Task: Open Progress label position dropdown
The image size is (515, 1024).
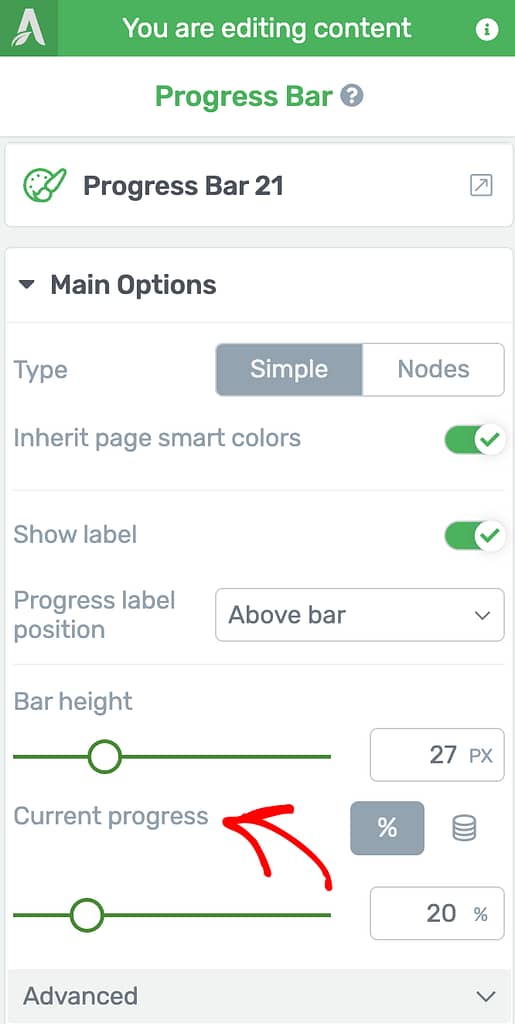Action: (360, 615)
